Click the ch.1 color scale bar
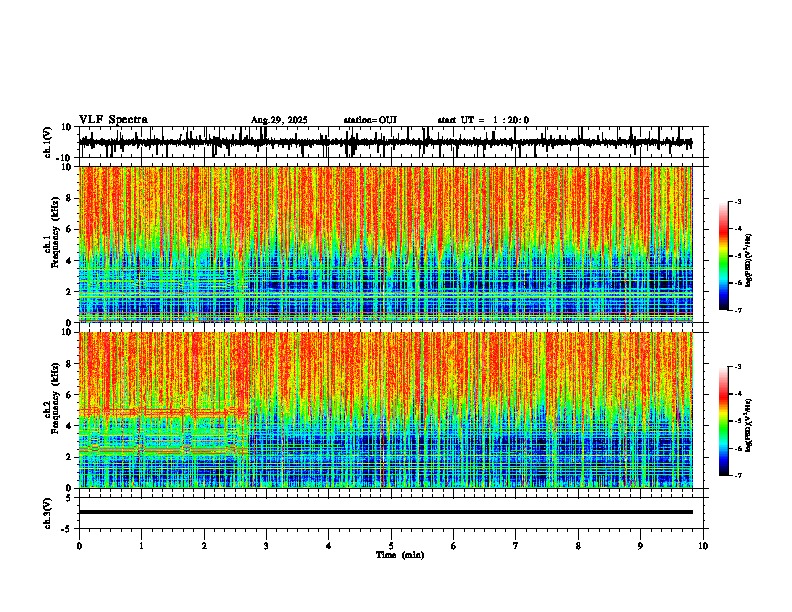Screen dimensions: 792x612 tap(724, 256)
